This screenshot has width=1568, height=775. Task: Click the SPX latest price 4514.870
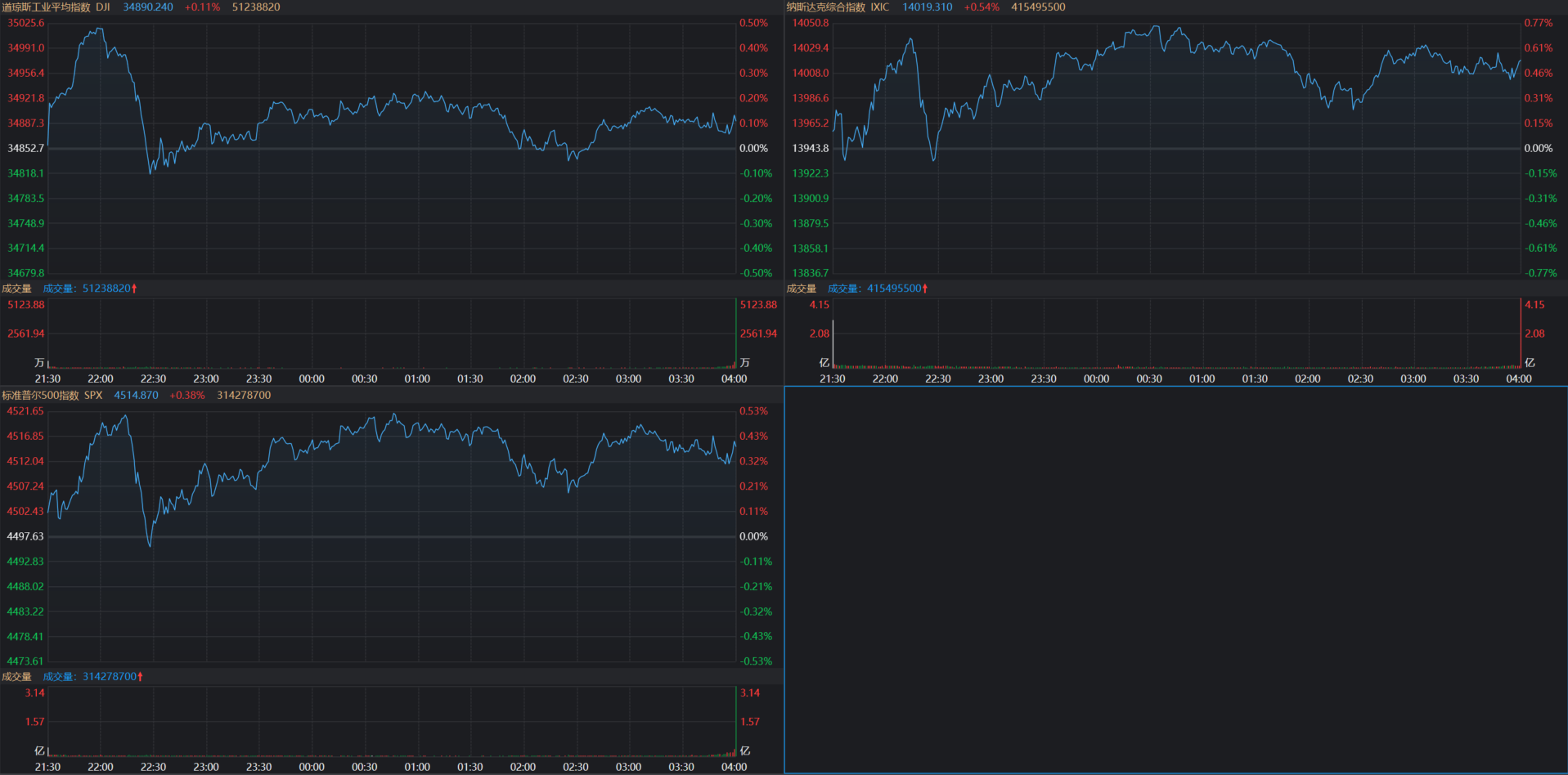click(x=136, y=395)
